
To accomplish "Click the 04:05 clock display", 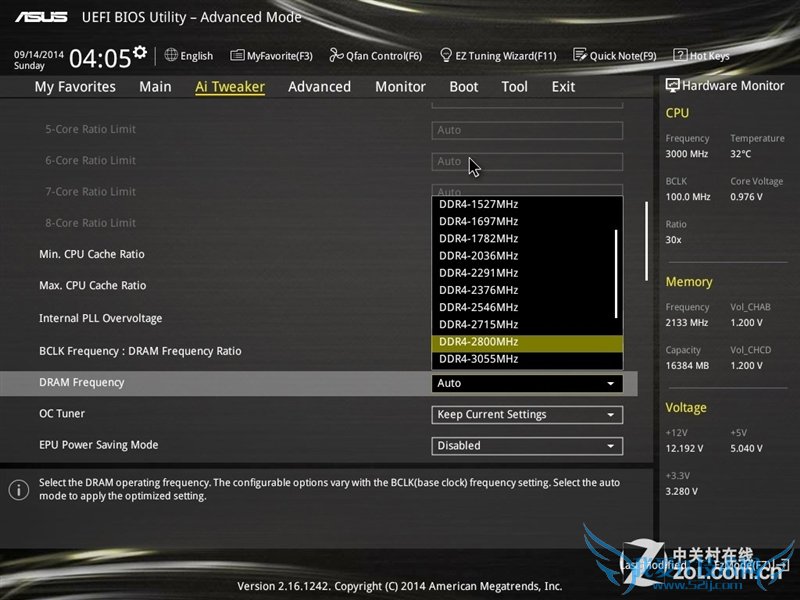I will tap(100, 58).
